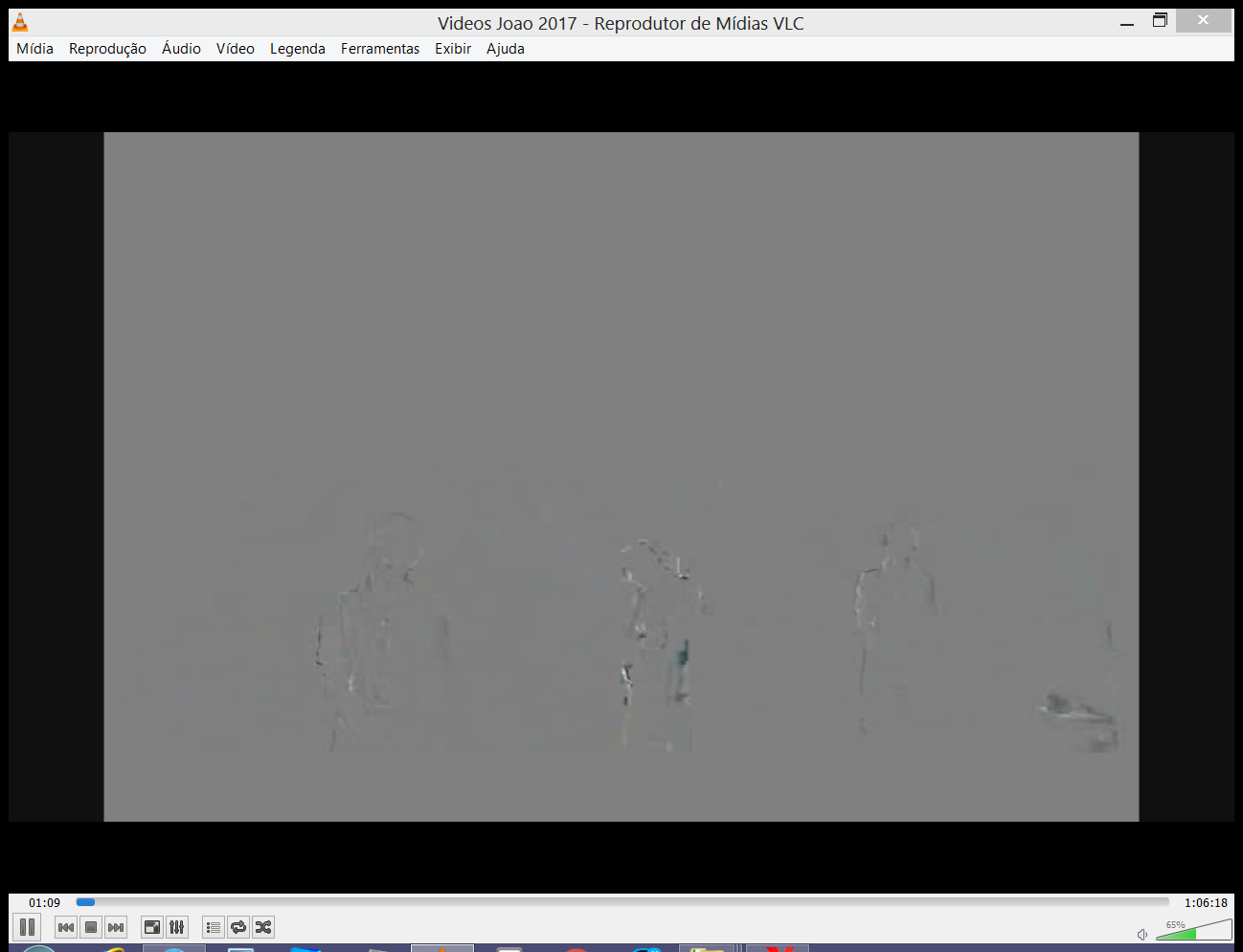This screenshot has height=952, width=1243.
Task: Mute audio using the speaker icon
Action: [x=1141, y=934]
